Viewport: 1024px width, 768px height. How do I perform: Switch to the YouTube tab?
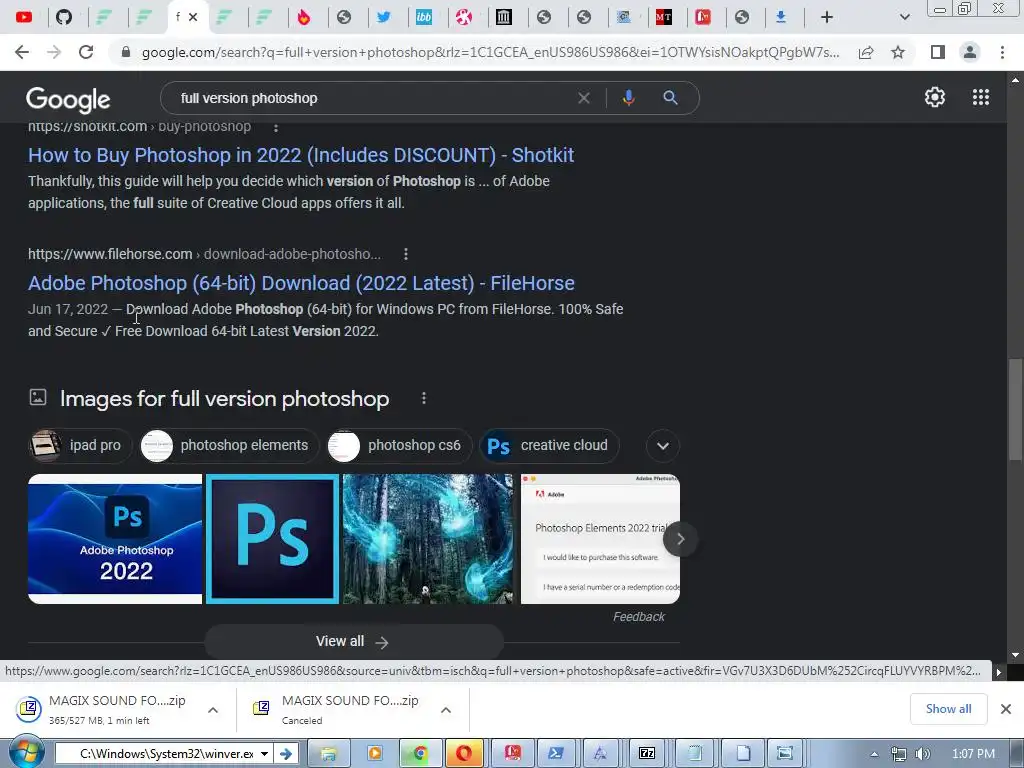click(24, 17)
